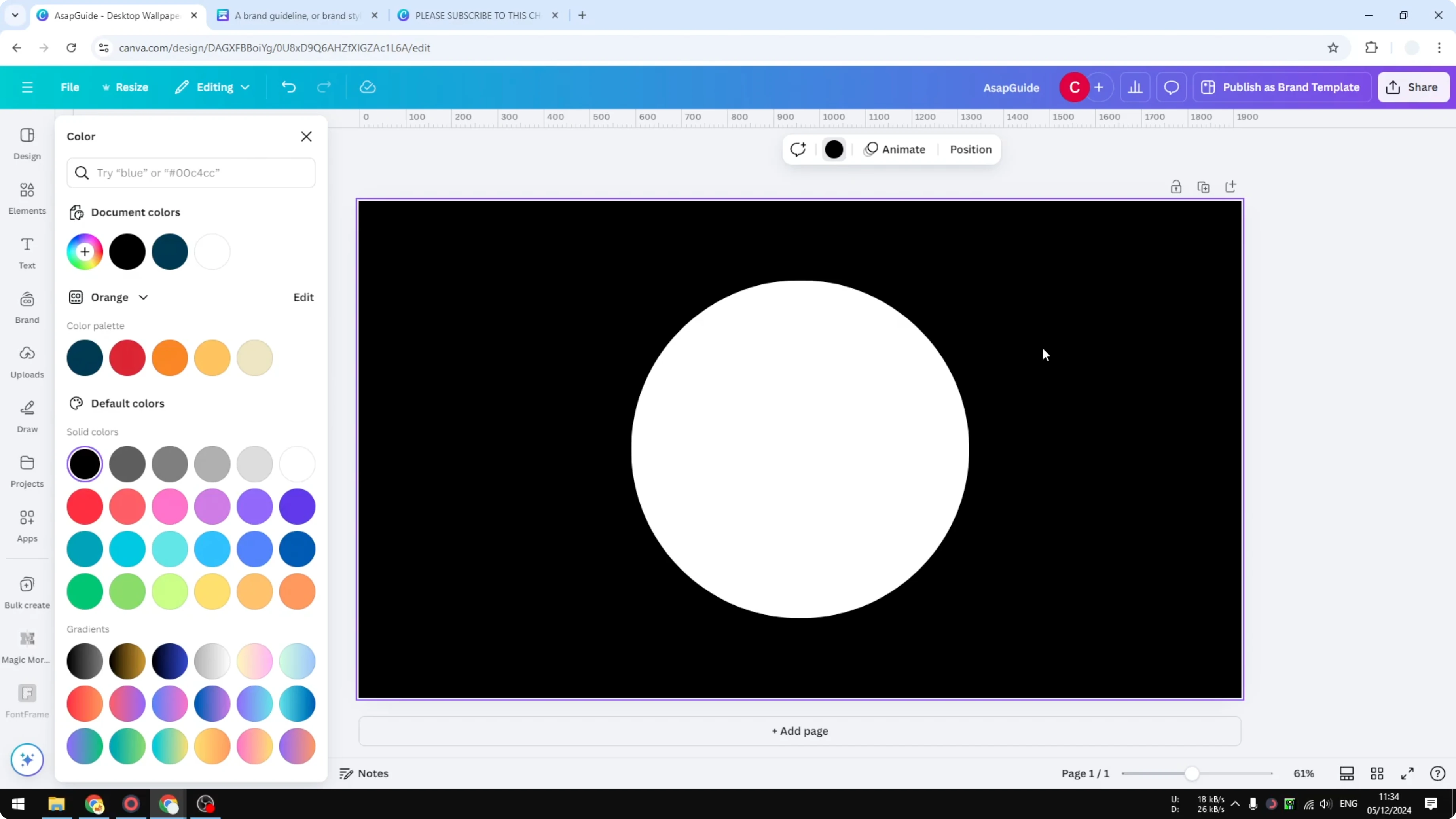This screenshot has width=1456, height=819.
Task: Open the File menu
Action: pos(70,87)
